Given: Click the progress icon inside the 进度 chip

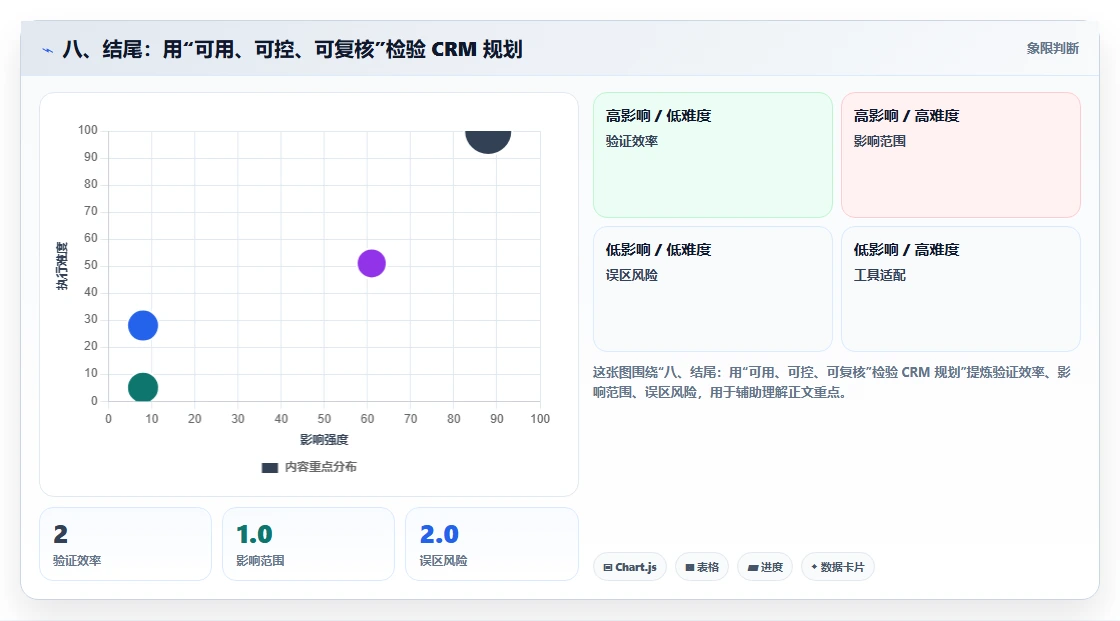Looking at the screenshot, I should click(x=753, y=567).
